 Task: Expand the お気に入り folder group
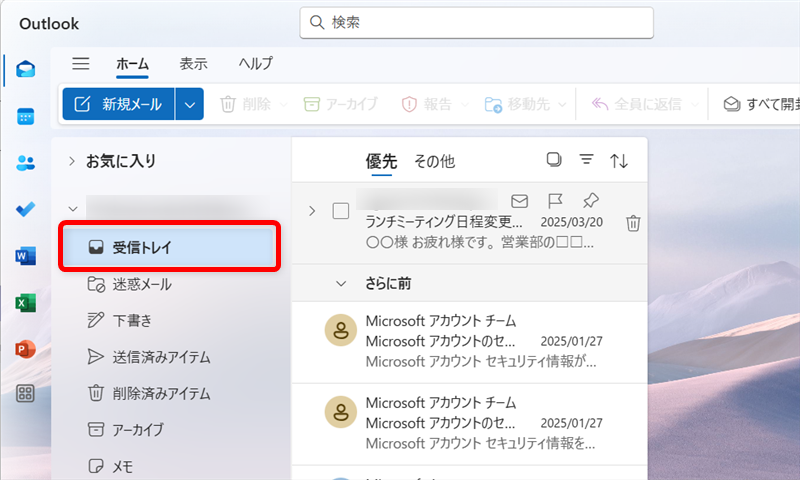click(71, 161)
